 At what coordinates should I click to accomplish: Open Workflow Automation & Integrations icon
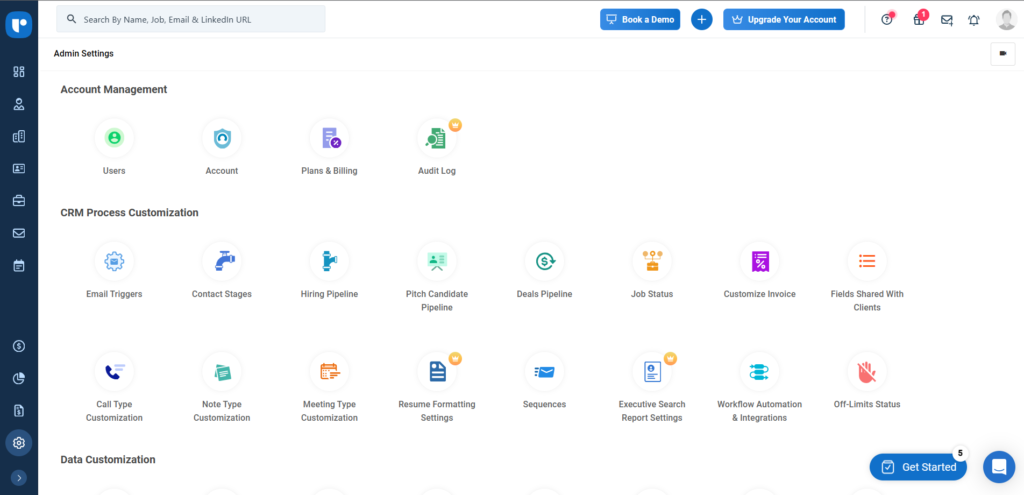point(760,372)
